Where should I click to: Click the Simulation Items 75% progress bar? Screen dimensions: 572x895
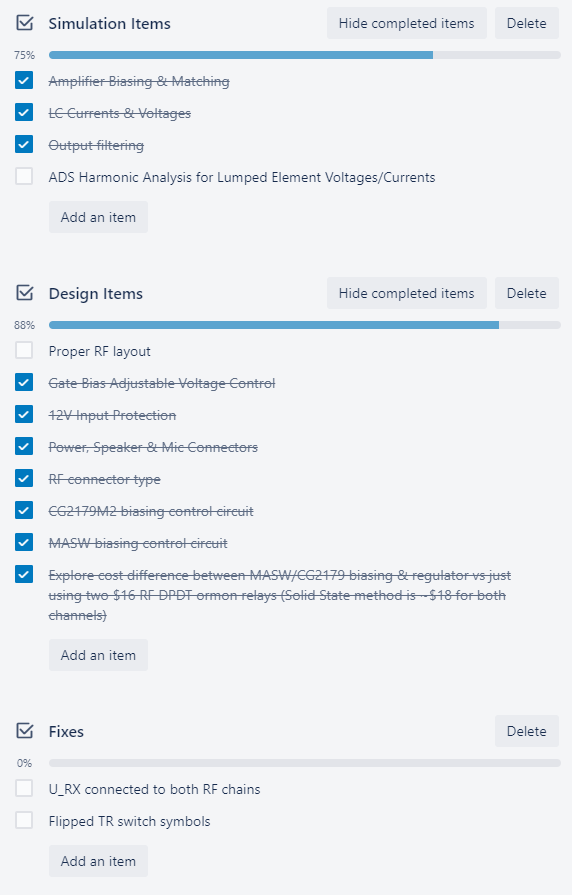click(x=305, y=55)
